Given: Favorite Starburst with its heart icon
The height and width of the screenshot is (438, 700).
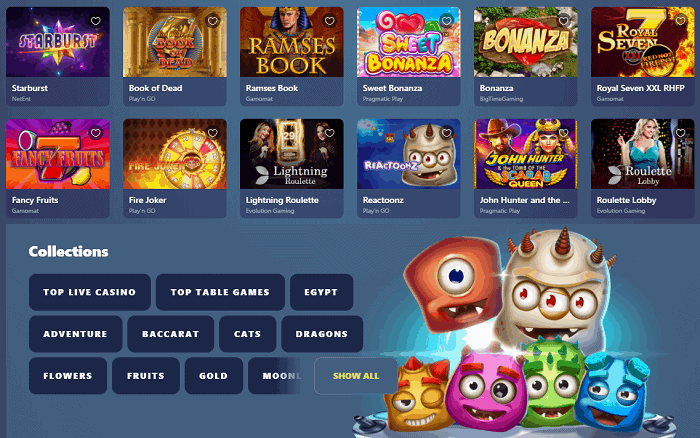Looking at the screenshot, I should pos(96,21).
